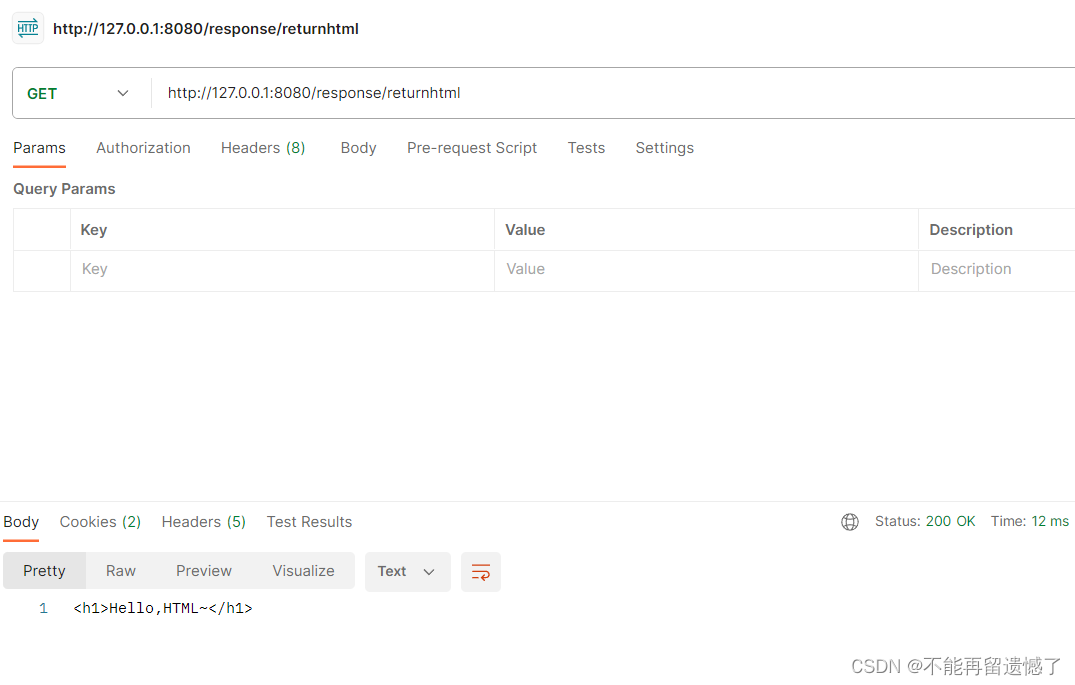Click the Time 12 ms text
The height and width of the screenshot is (685, 1075).
click(1030, 521)
